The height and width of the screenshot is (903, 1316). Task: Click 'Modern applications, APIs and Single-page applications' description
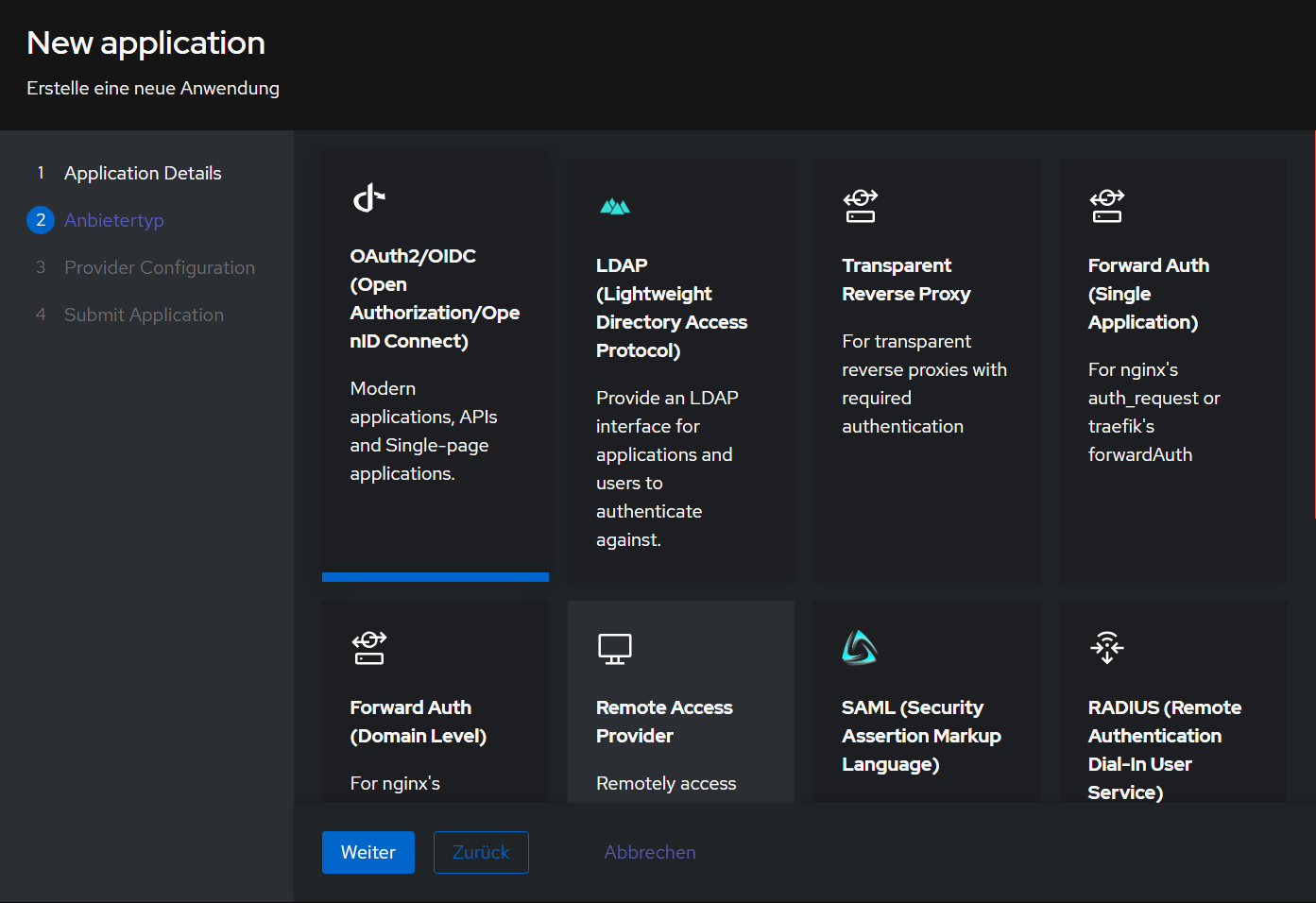click(x=423, y=431)
